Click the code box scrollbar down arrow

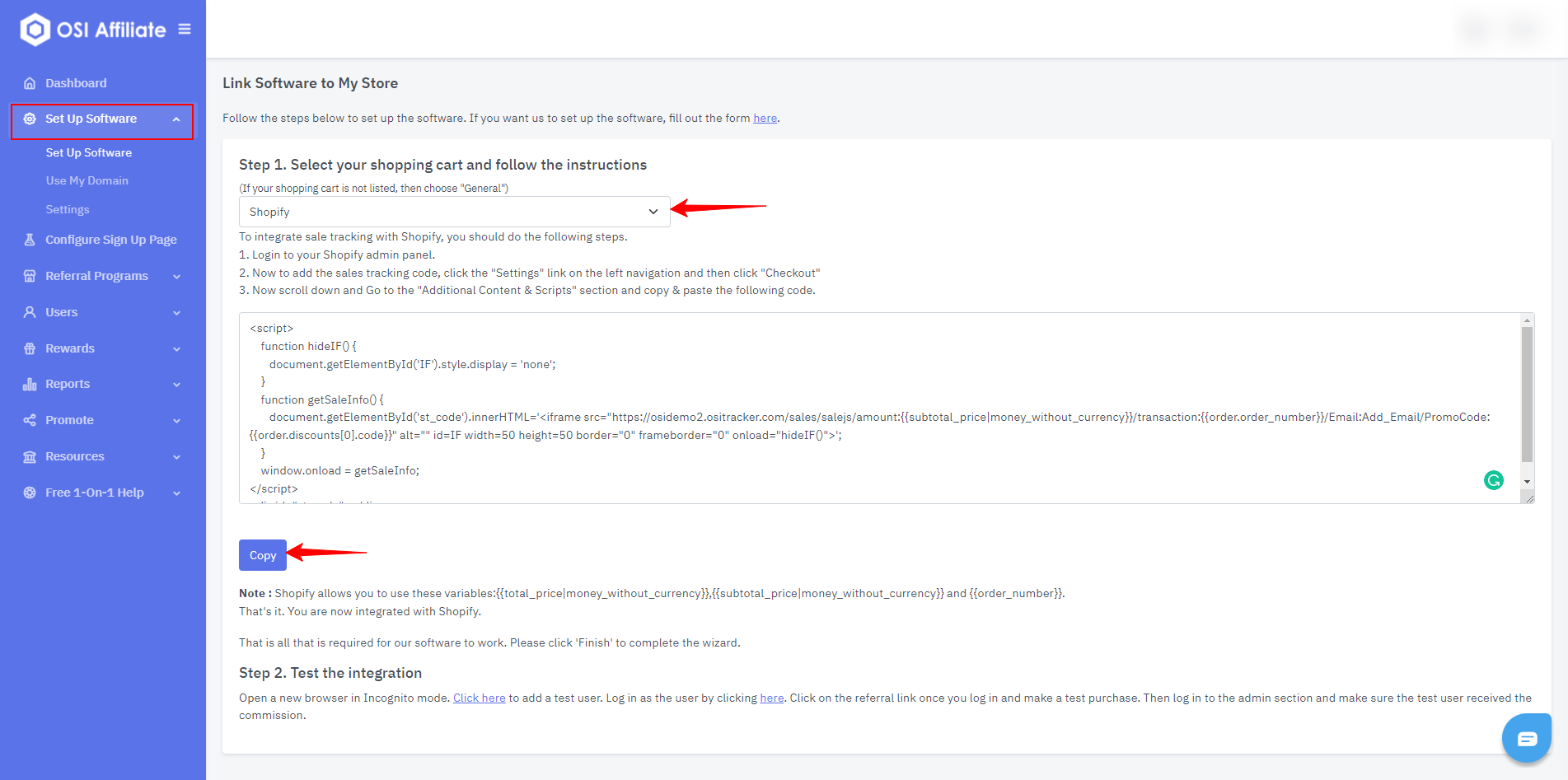pos(1527,481)
